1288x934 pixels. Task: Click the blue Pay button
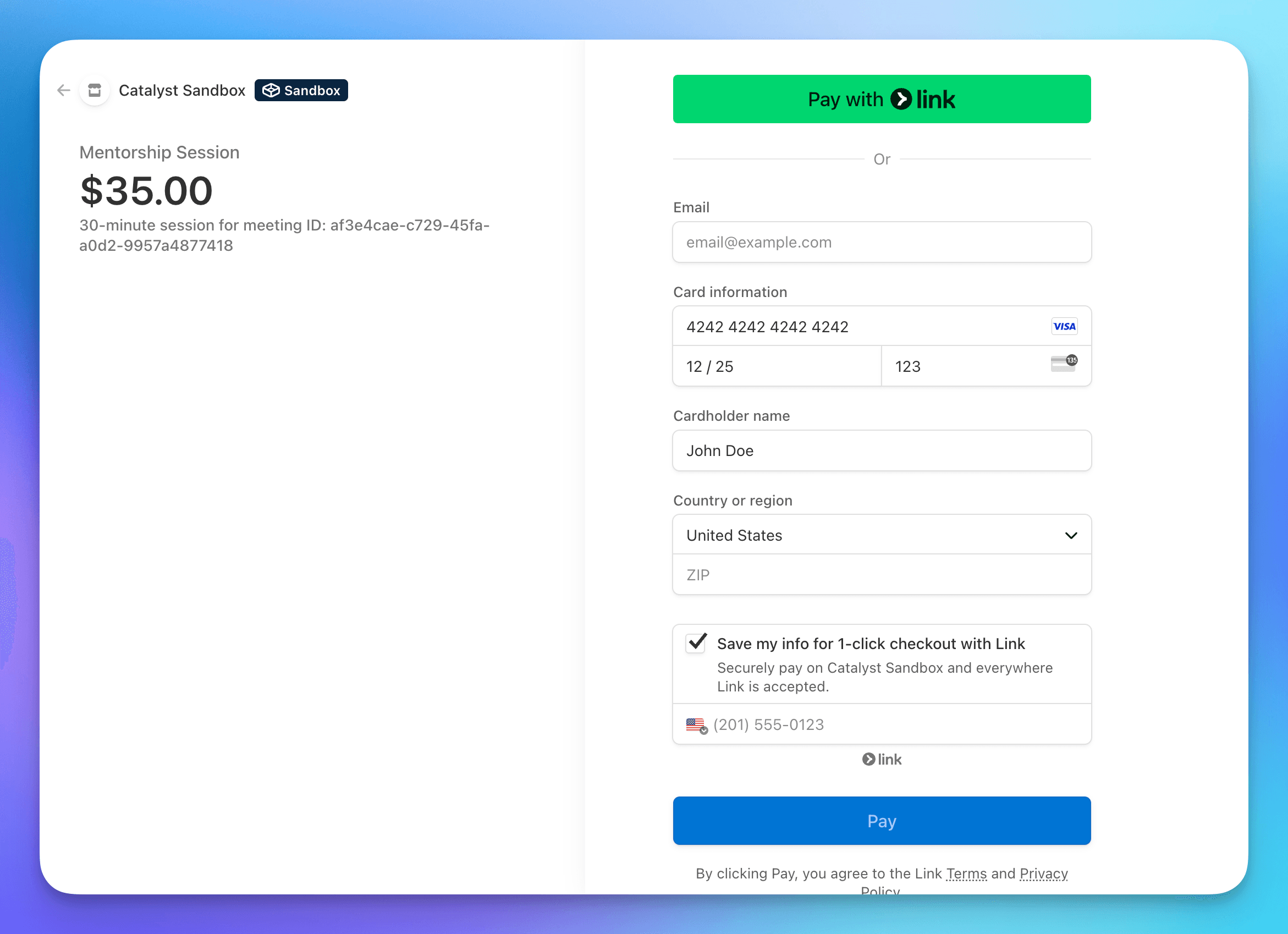(x=882, y=820)
